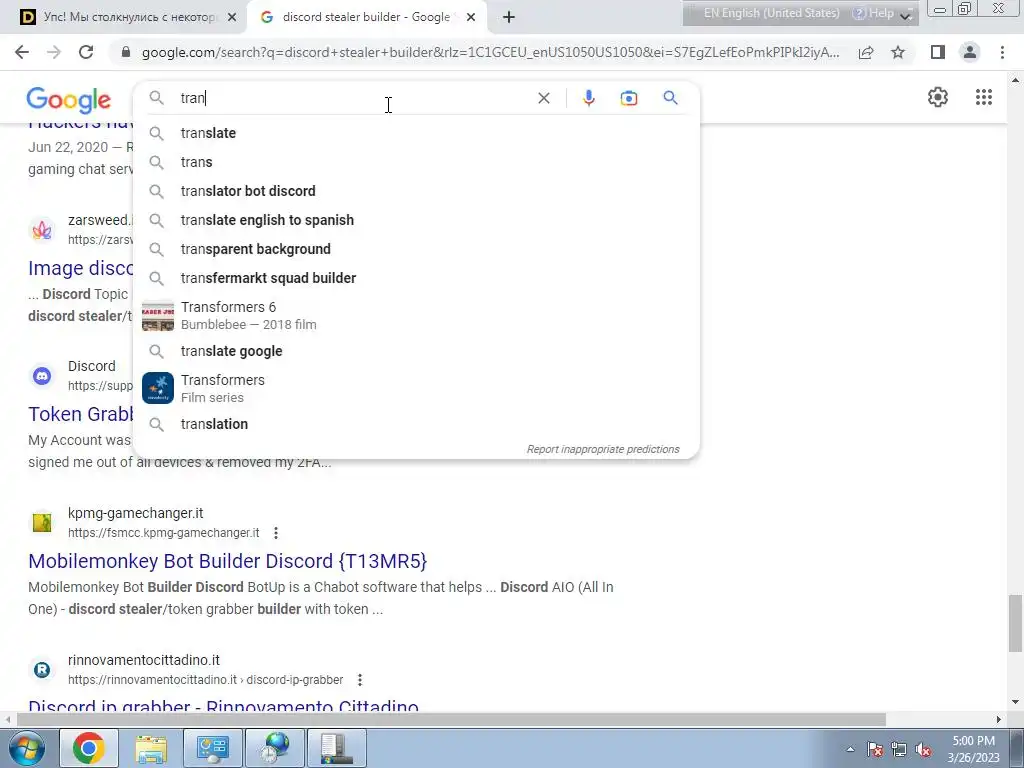Screen dimensions: 1024x768
Task: Close the 'Упс! Мы столкнулись' tab
Action: [x=231, y=17]
